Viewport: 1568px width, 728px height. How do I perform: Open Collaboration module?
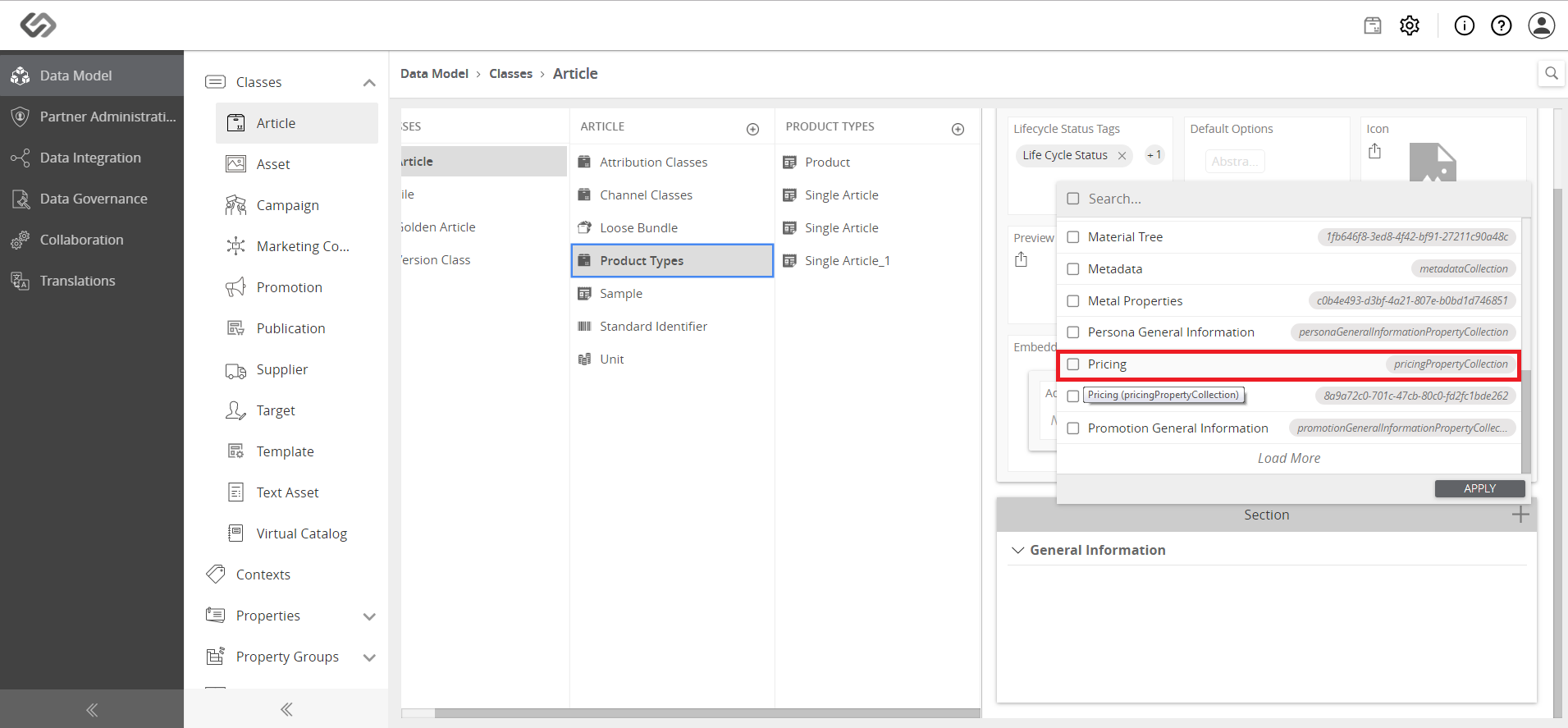(x=92, y=240)
